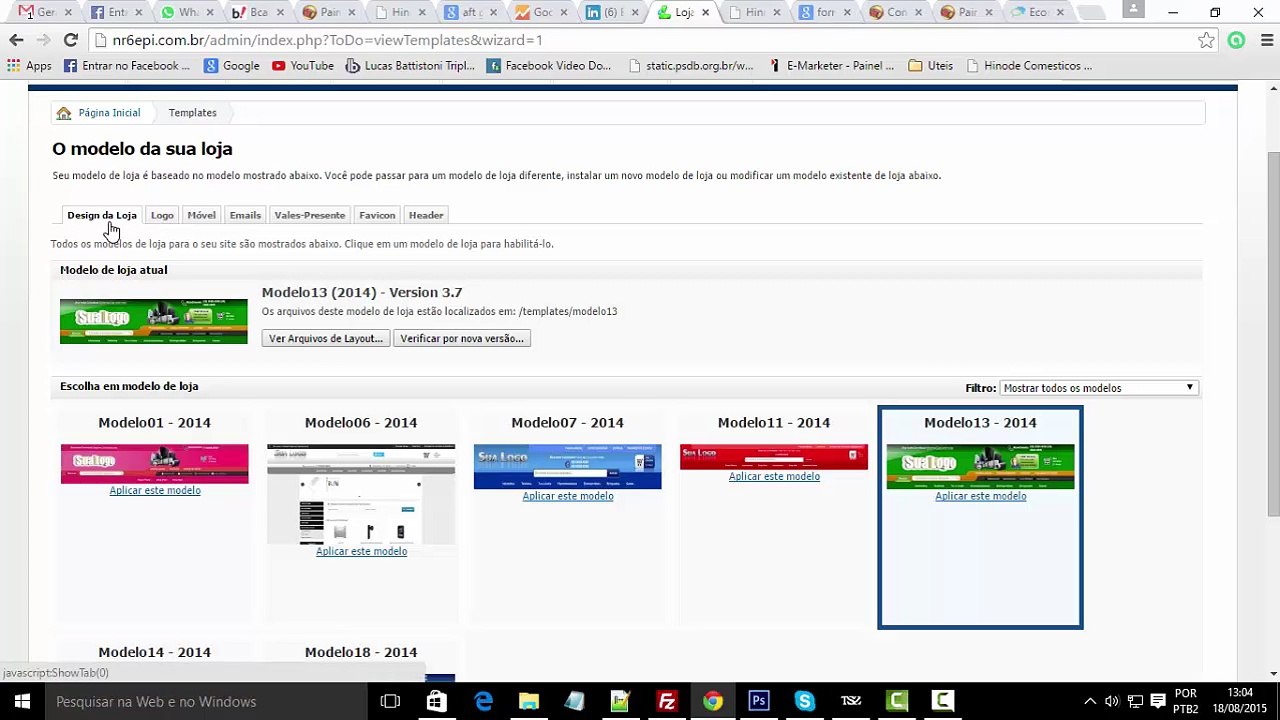1280x720 pixels.
Task: Open the Hinode Cosmeticos bookmark
Action: point(1029,66)
